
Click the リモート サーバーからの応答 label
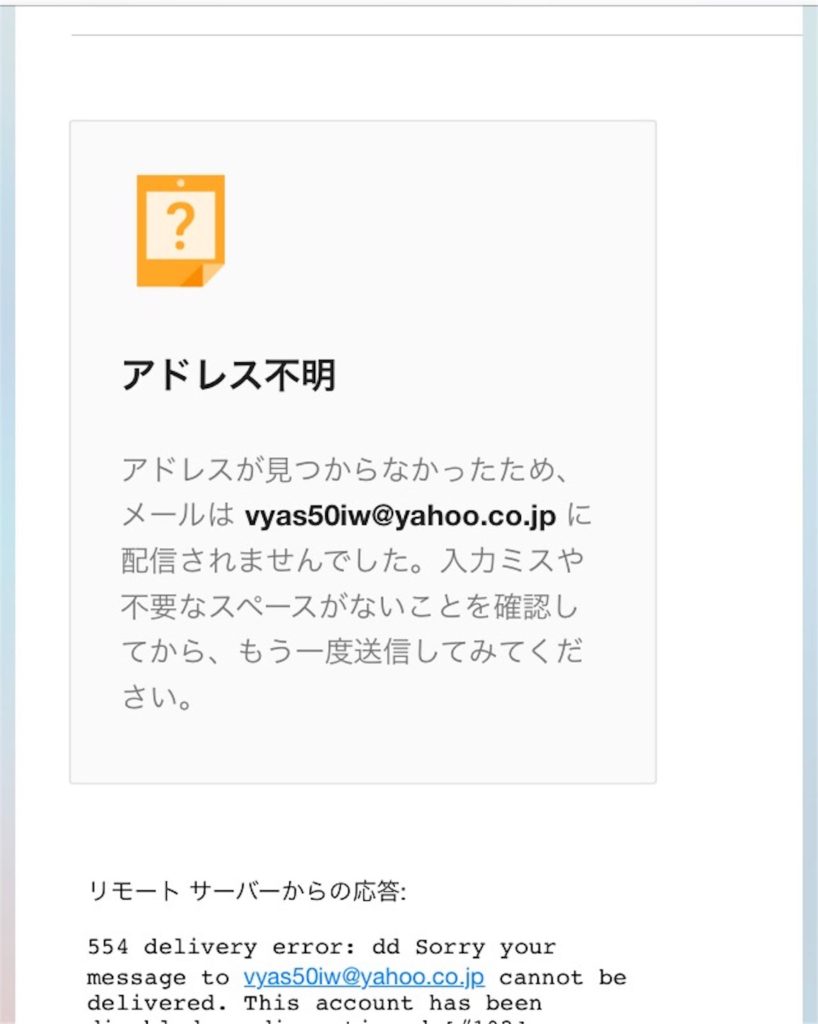(x=247, y=891)
